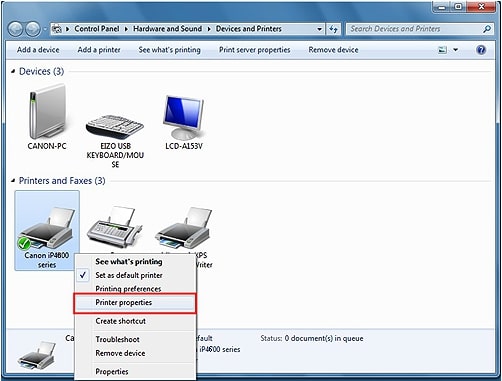Collapse the Printers and Faxes (3) group

pyautogui.click(x=13, y=181)
